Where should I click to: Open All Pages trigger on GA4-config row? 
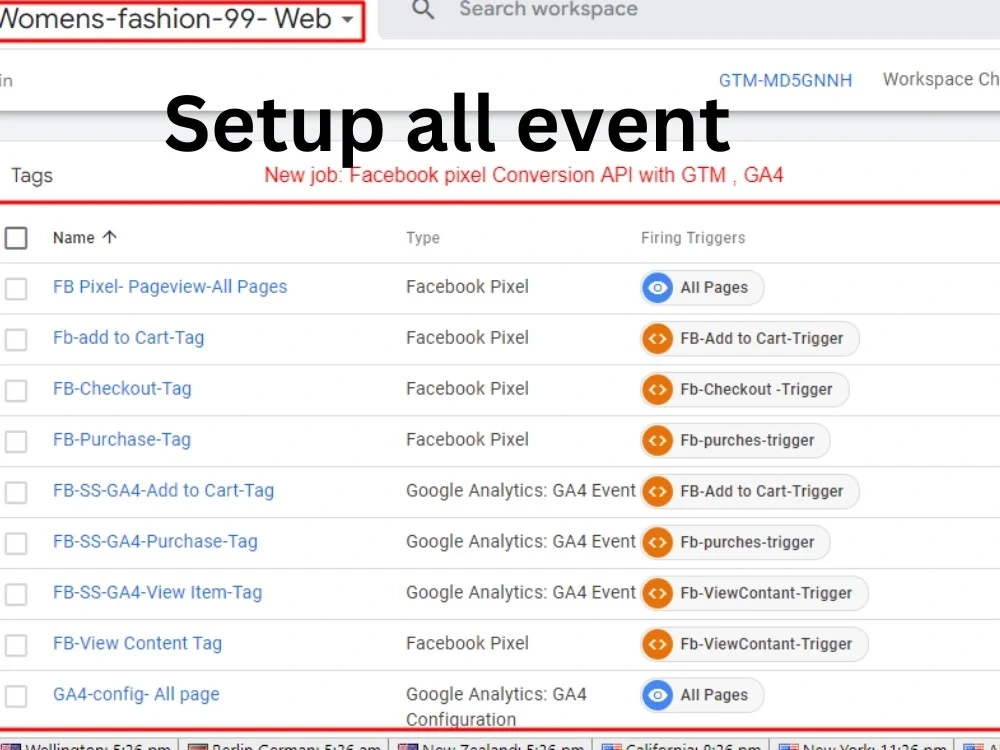coord(702,695)
